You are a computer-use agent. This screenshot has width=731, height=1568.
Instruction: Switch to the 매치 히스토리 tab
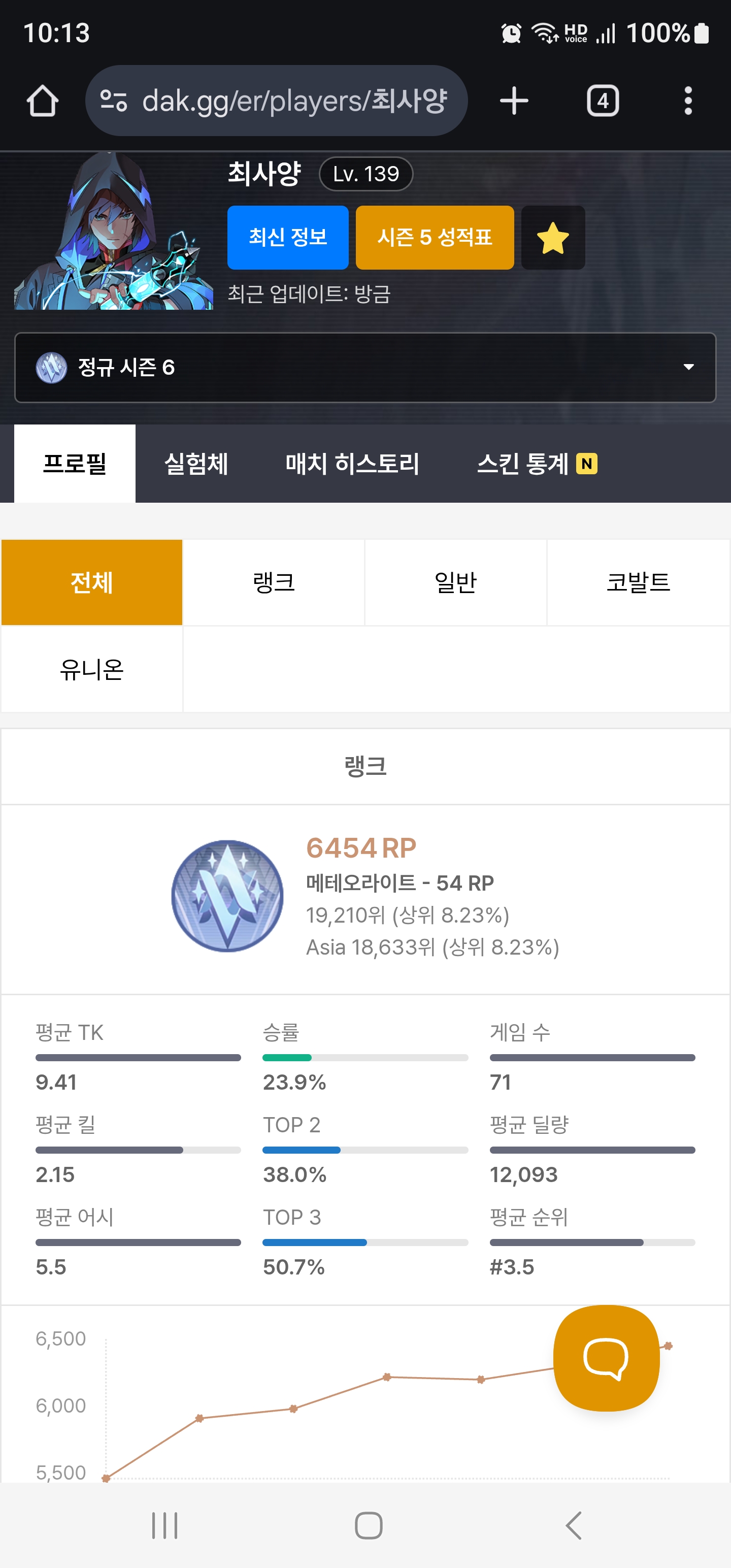point(352,464)
